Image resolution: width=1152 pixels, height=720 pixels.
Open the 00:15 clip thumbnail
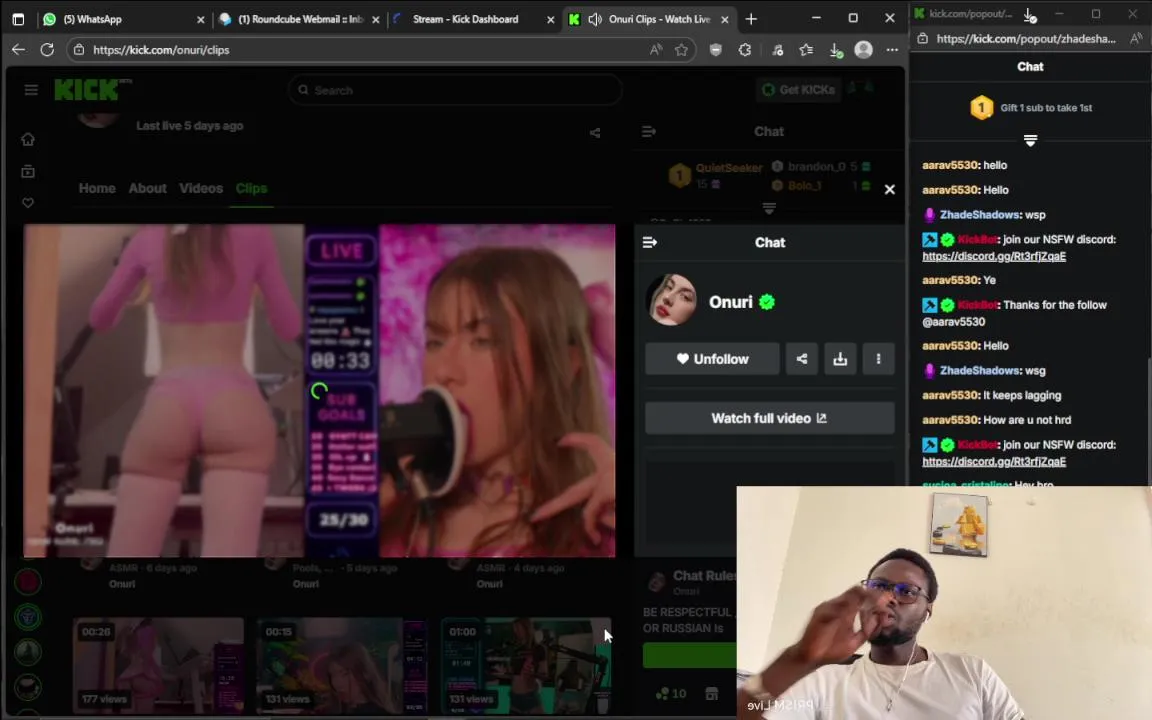coord(342,665)
